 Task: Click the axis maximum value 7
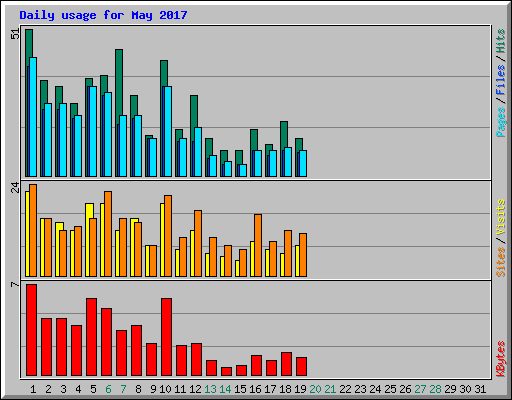pyautogui.click(x=15, y=284)
